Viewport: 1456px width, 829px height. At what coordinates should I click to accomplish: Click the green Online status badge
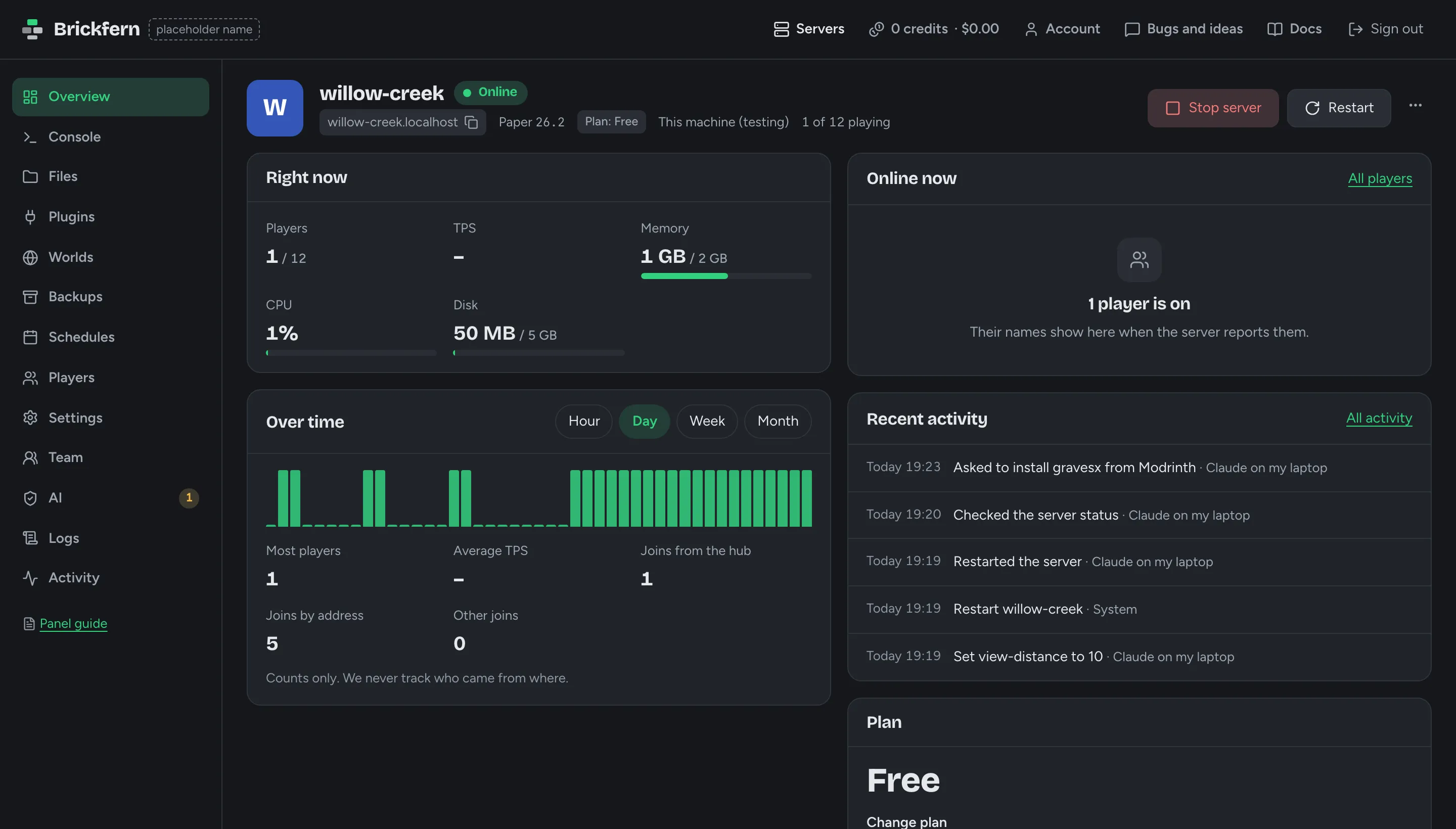[490, 92]
